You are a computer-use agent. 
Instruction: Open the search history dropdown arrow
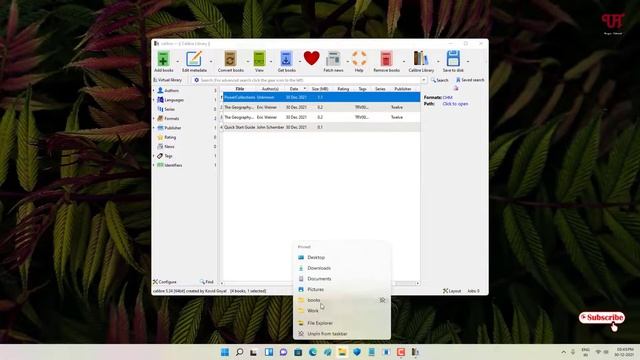click(x=424, y=80)
